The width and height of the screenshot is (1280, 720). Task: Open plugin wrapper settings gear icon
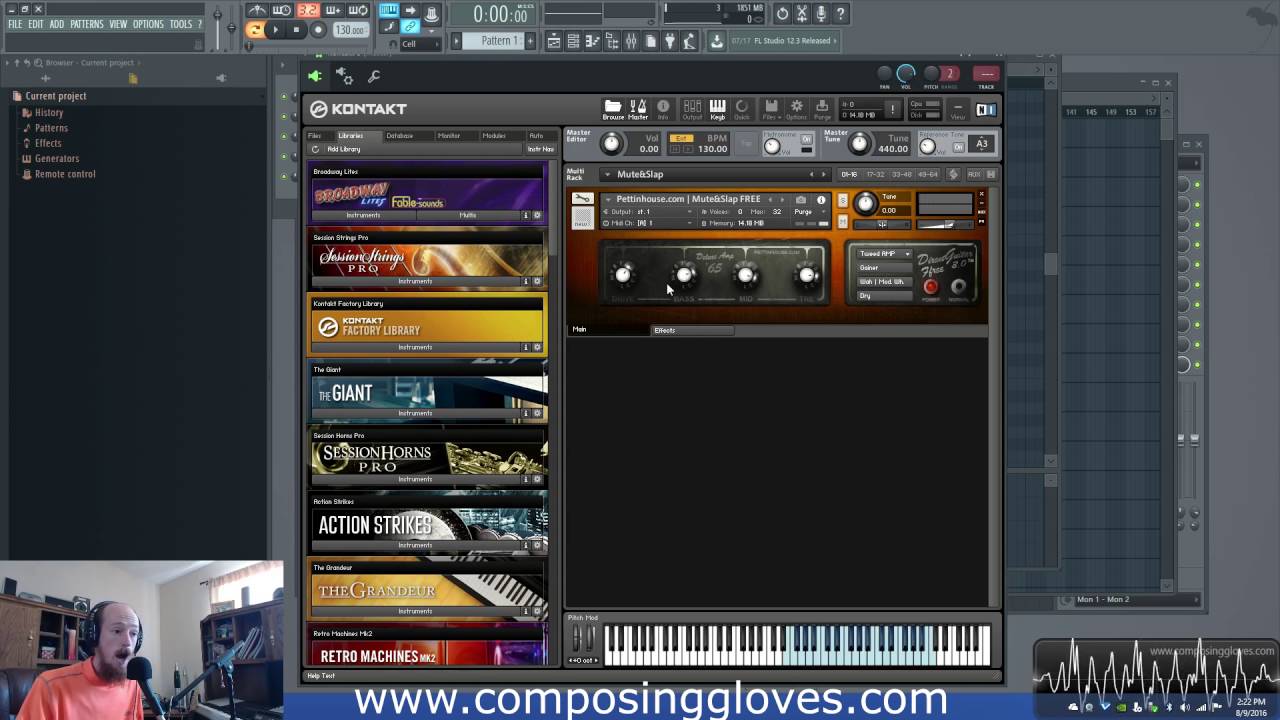343,75
